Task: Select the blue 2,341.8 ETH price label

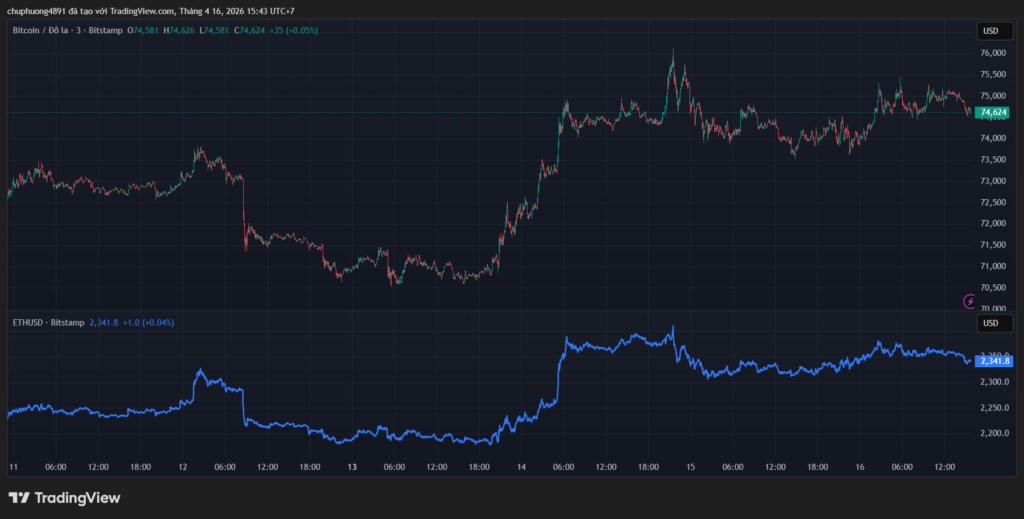Action: coord(994,361)
